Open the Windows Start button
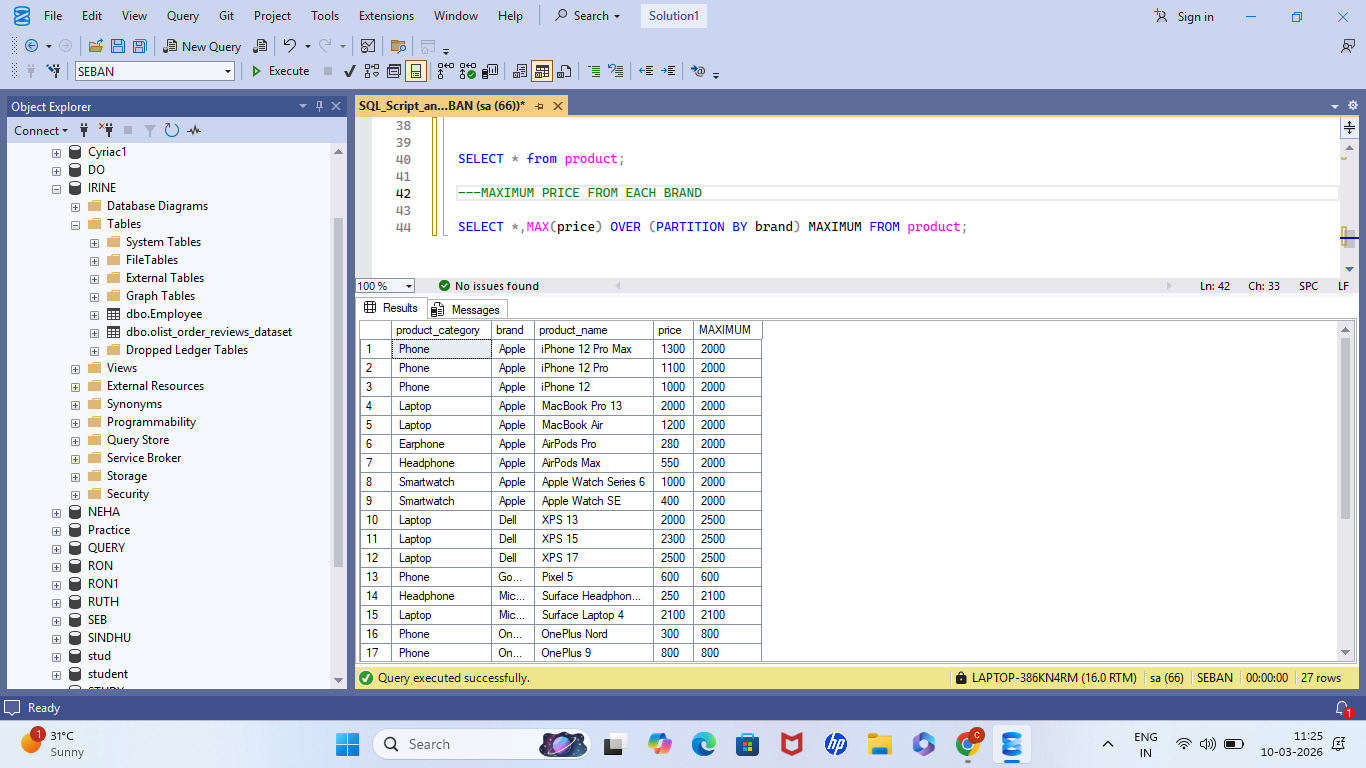This screenshot has height=768, width=1366. (347, 744)
